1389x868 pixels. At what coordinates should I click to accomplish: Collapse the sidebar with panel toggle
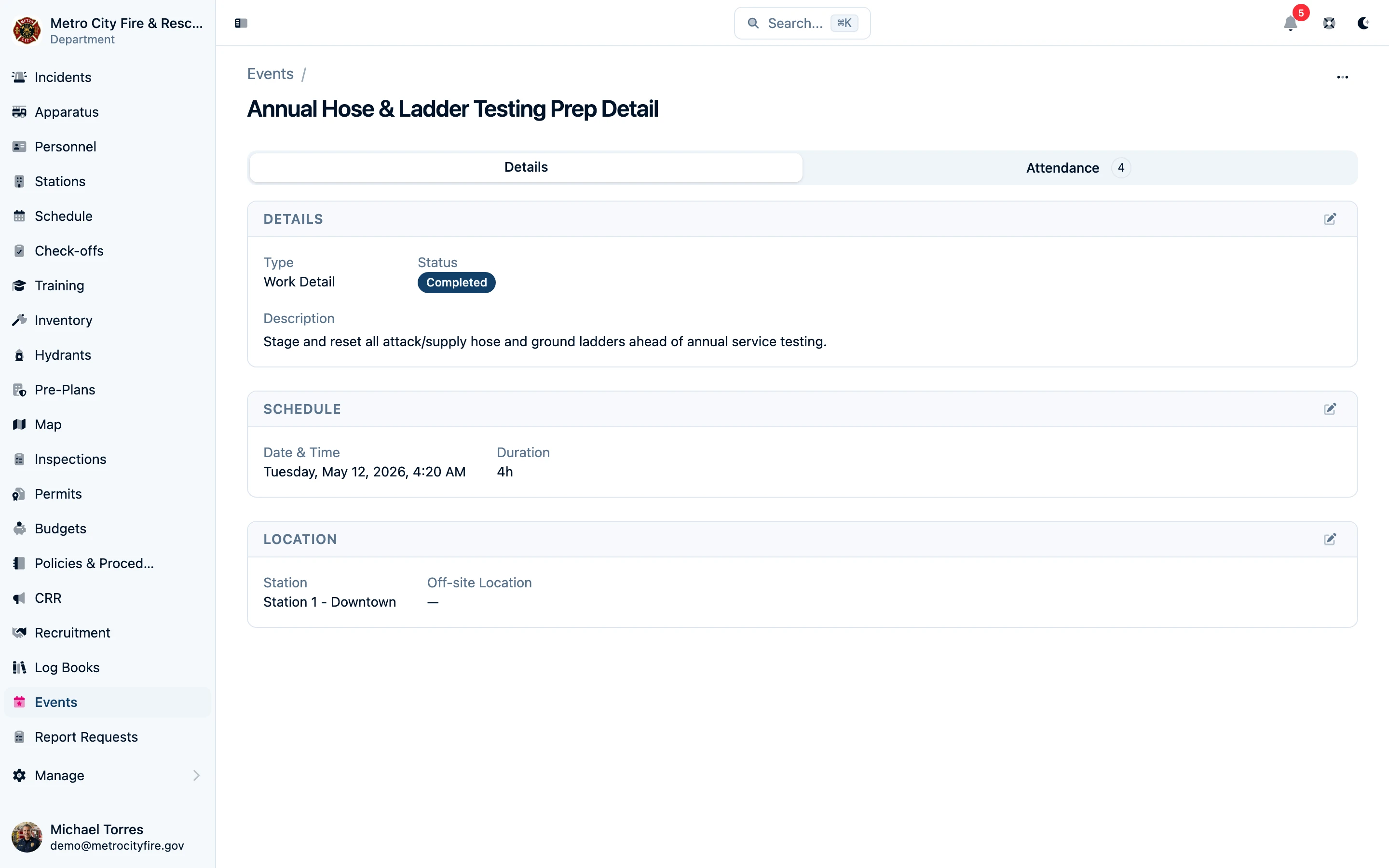click(x=241, y=23)
